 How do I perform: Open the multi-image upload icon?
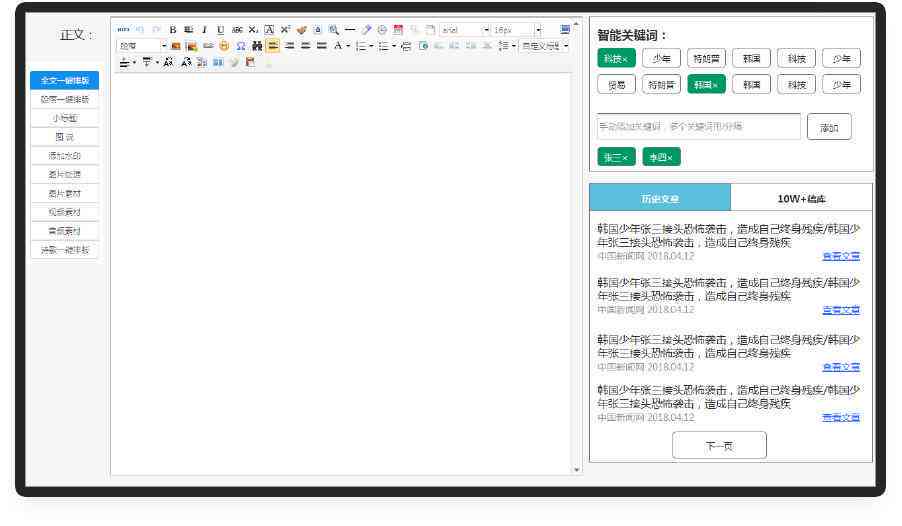click(x=192, y=46)
